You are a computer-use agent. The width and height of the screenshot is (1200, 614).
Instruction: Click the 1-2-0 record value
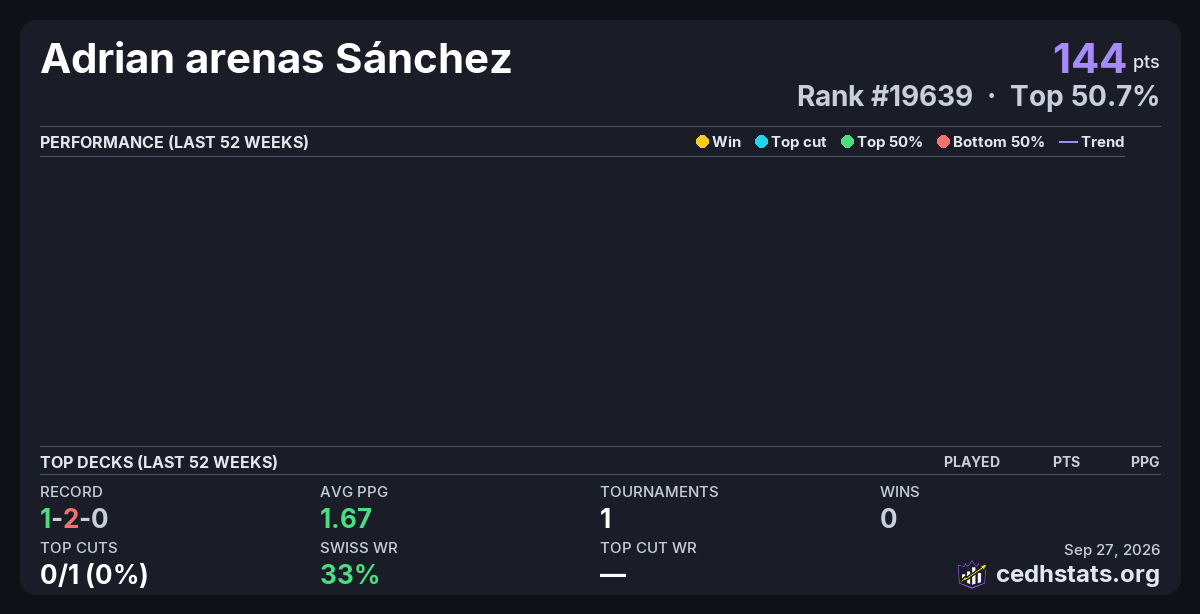74,518
